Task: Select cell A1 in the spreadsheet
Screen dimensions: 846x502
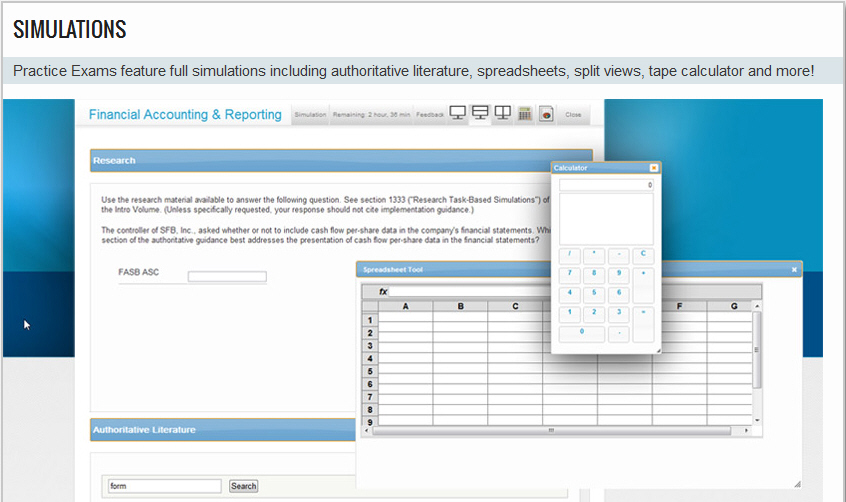Action: pos(406,319)
